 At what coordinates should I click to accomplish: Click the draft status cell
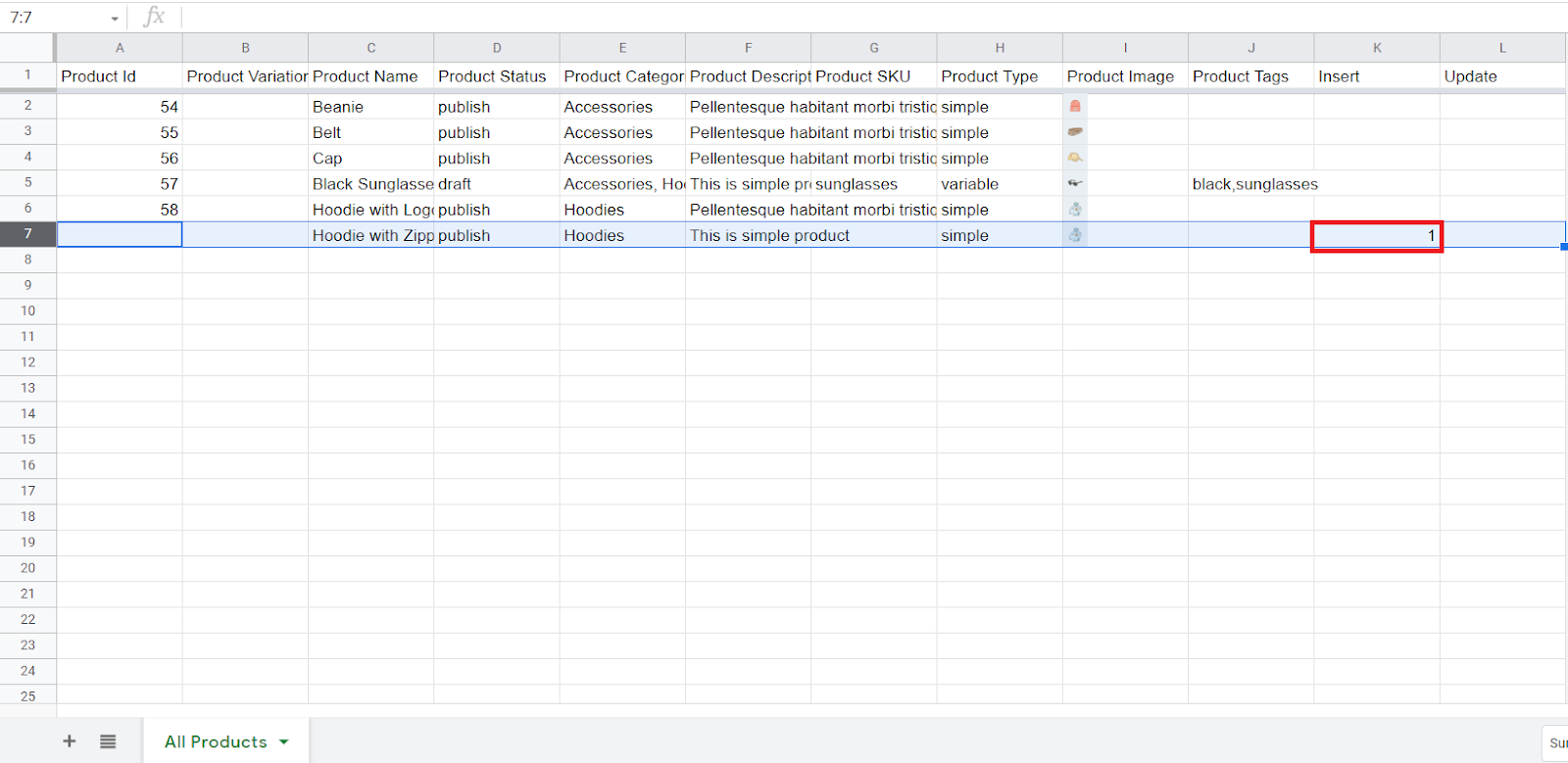[497, 183]
